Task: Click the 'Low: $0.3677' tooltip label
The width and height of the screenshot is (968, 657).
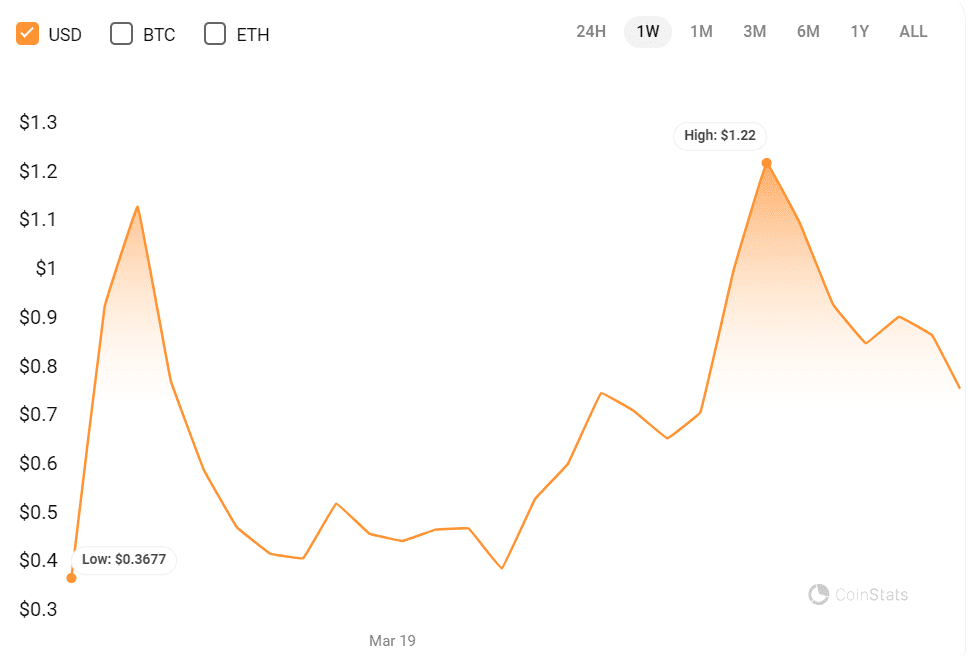Action: pyautogui.click(x=122, y=561)
